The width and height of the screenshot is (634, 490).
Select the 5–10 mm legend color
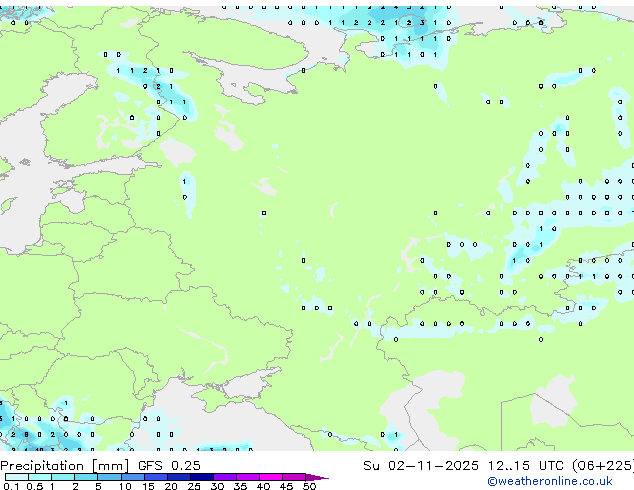(109, 477)
